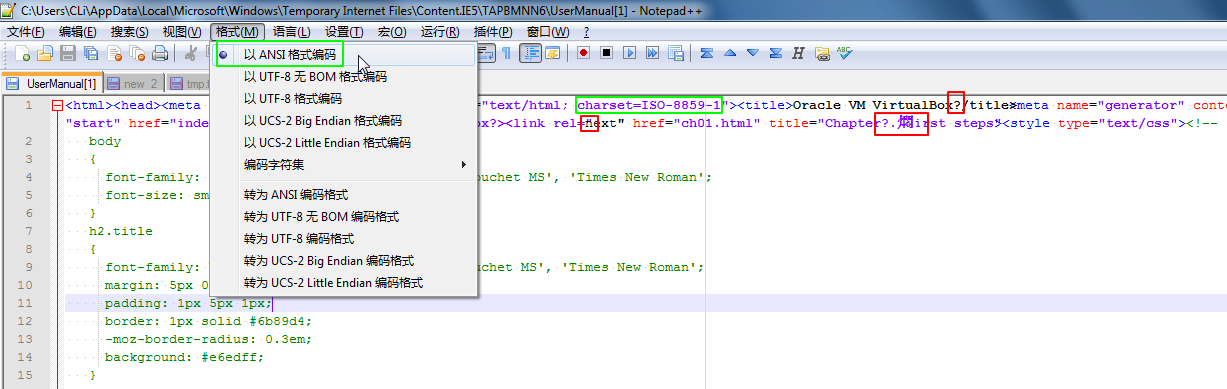
Task: Click the Save All toolbar icon
Action: [91, 53]
